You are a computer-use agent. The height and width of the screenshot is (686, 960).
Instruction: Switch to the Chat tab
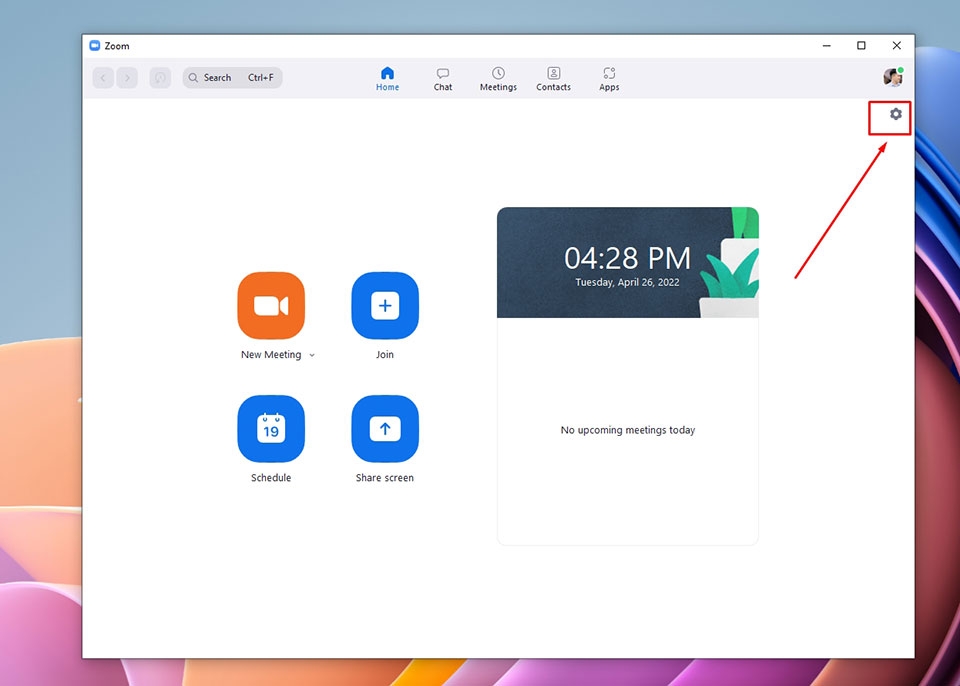pos(443,79)
